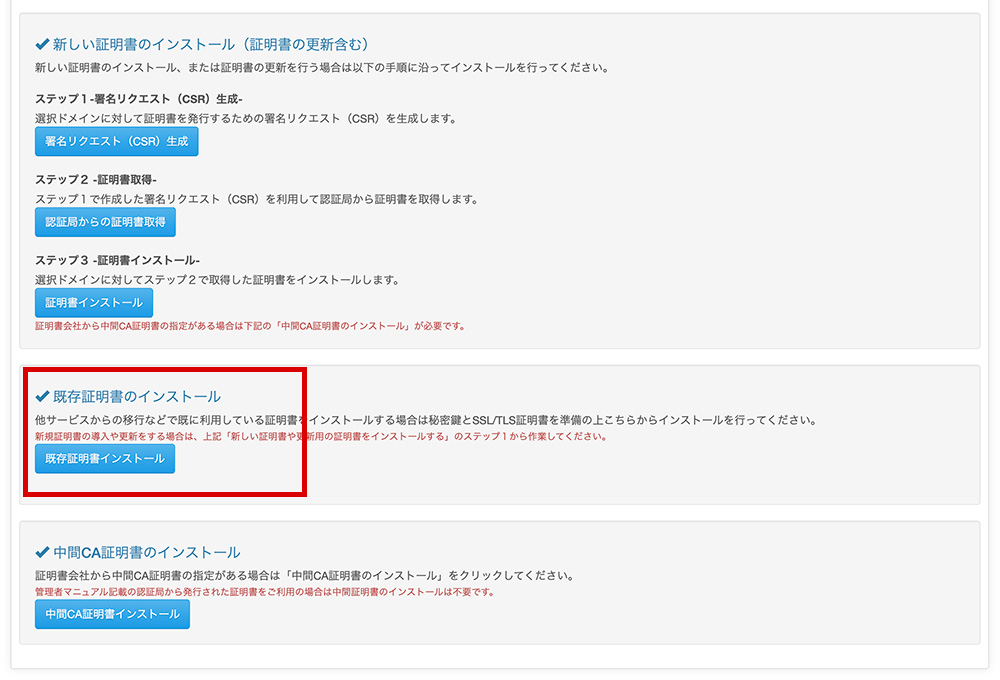Click the 認証局からの証明書取得 button

(x=105, y=222)
